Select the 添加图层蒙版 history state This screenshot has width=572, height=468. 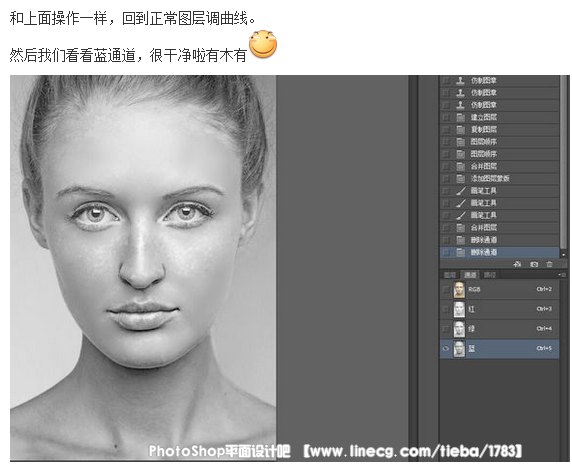click(499, 178)
